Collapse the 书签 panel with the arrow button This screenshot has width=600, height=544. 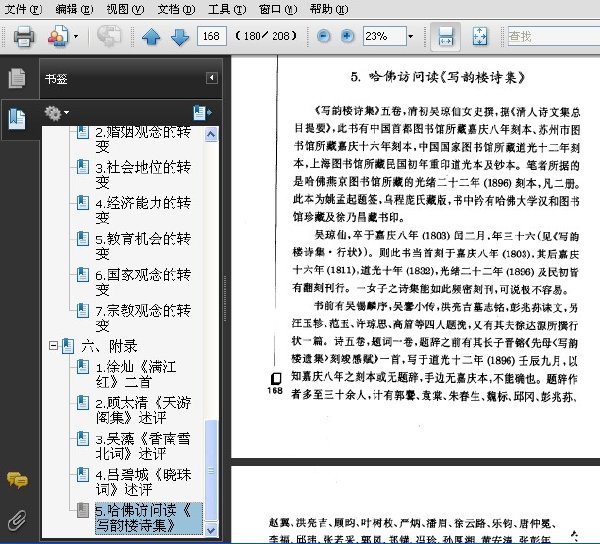pyautogui.click(x=212, y=78)
